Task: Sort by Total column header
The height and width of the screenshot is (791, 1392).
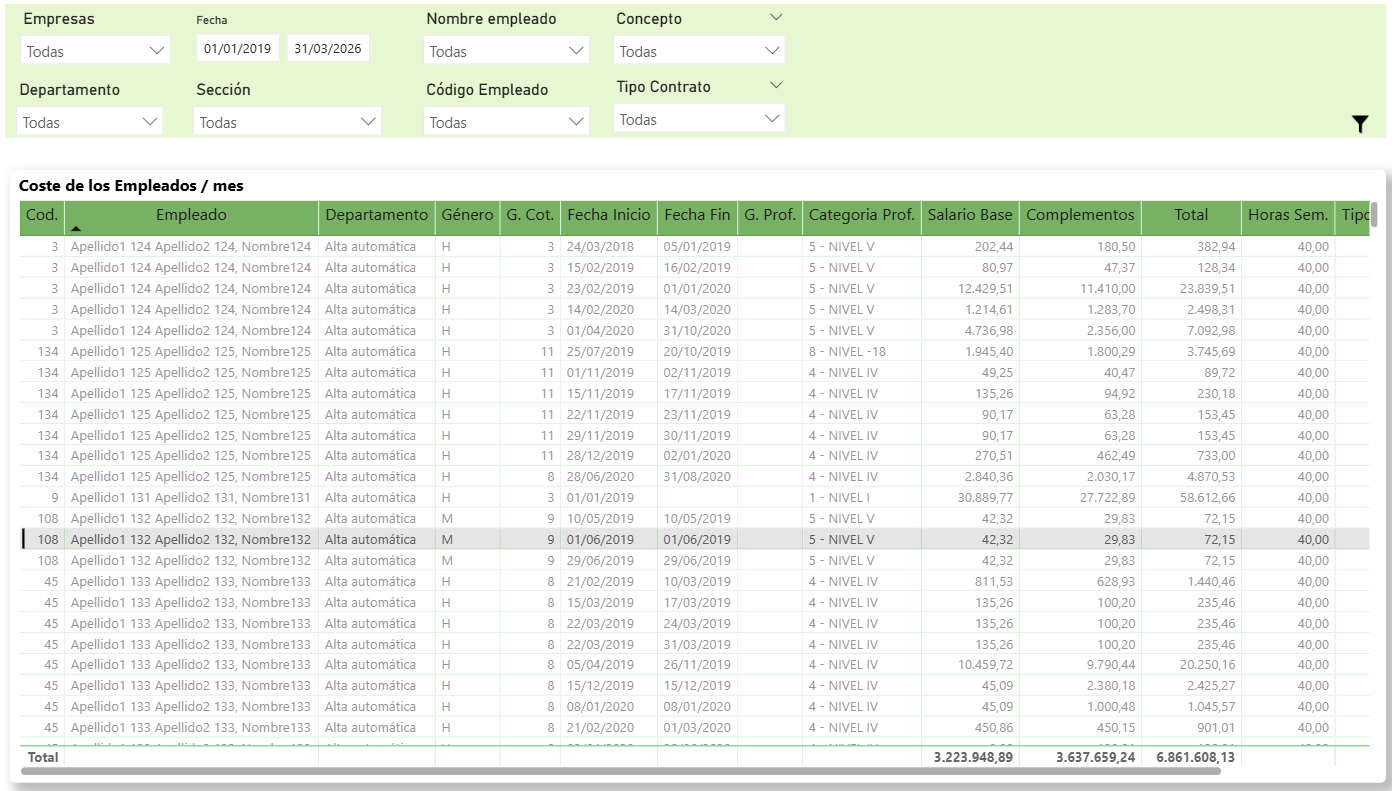Action: [1191, 215]
